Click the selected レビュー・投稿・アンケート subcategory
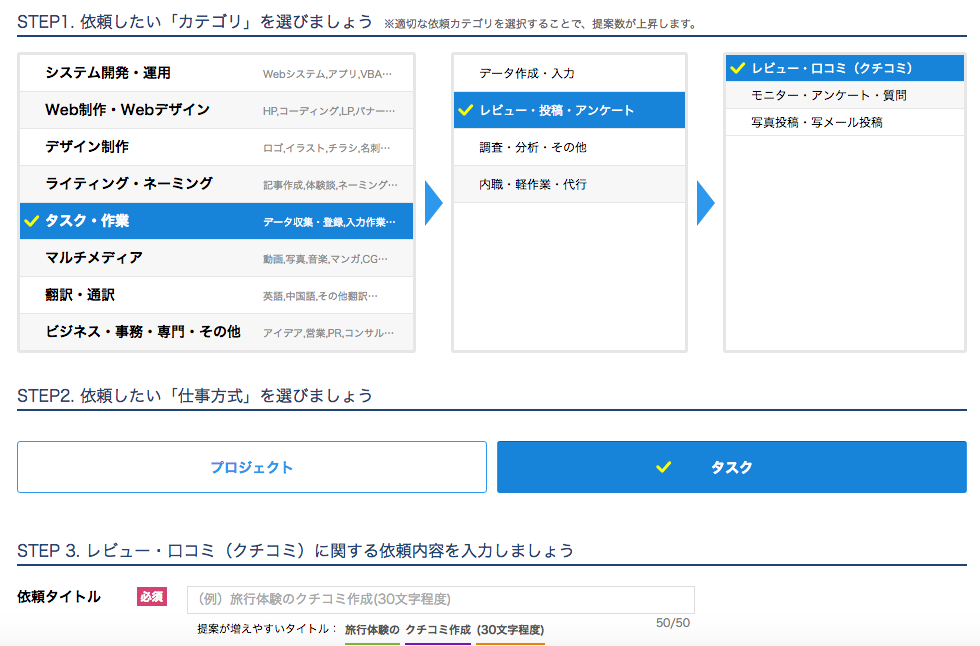The height and width of the screenshot is (646, 980). (569, 110)
